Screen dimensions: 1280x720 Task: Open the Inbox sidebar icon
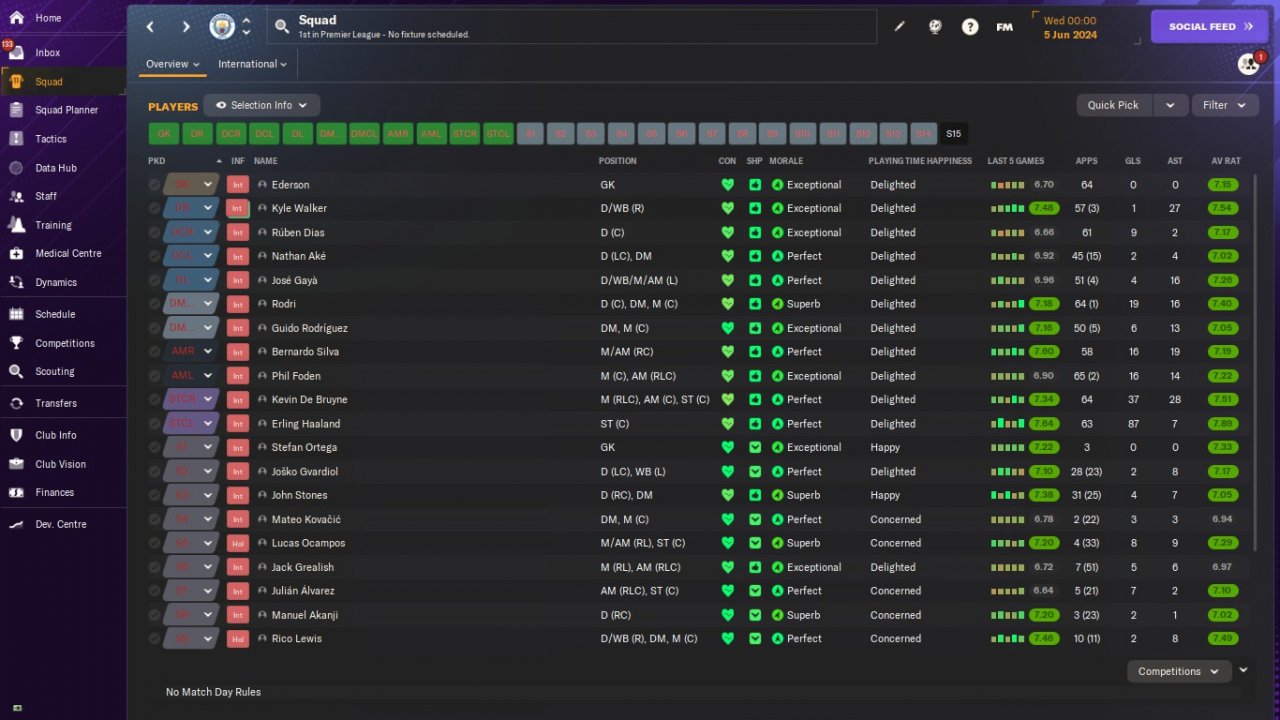(16, 52)
